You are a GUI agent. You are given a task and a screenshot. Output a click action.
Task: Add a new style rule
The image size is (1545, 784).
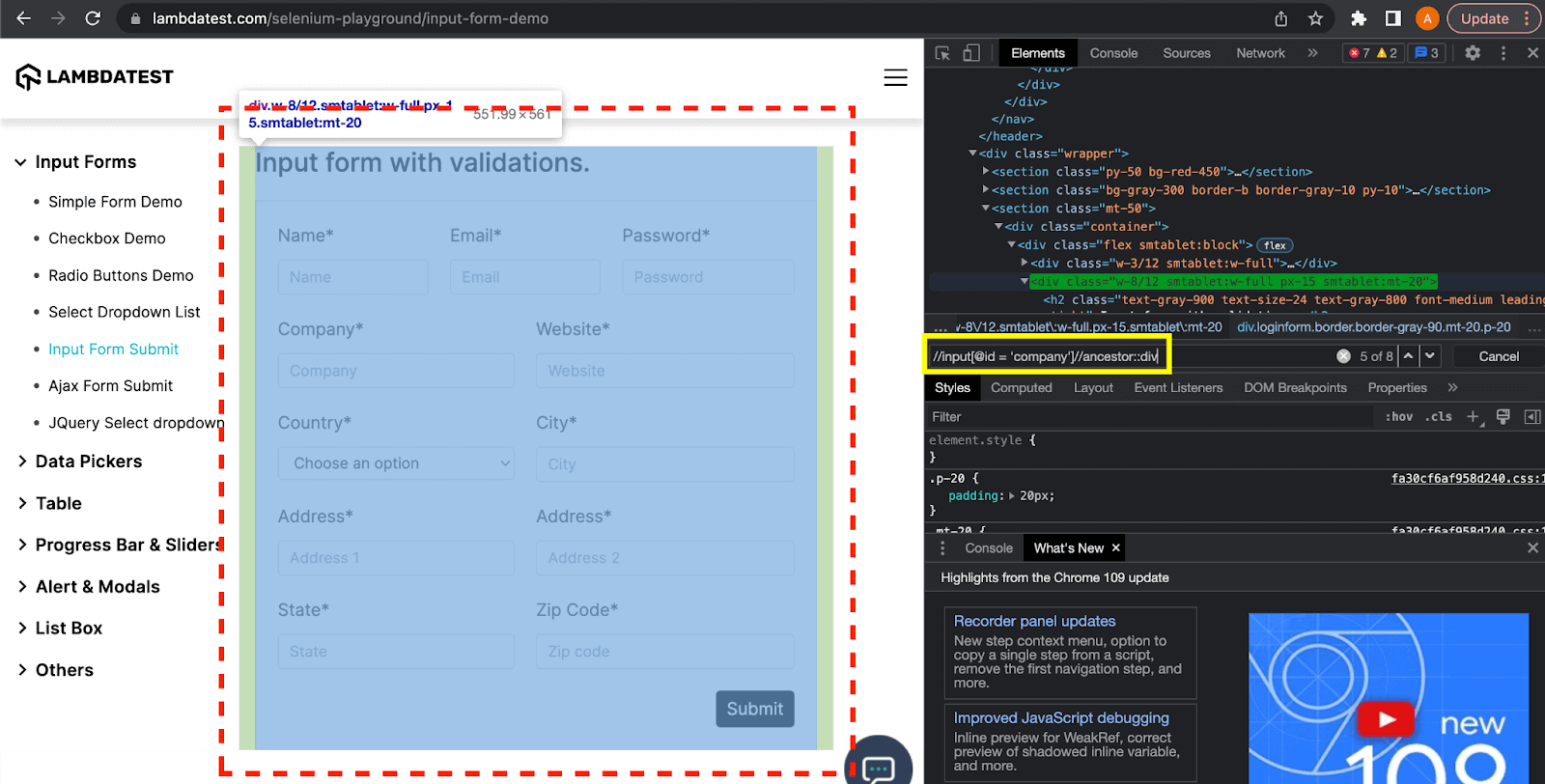click(x=1473, y=416)
